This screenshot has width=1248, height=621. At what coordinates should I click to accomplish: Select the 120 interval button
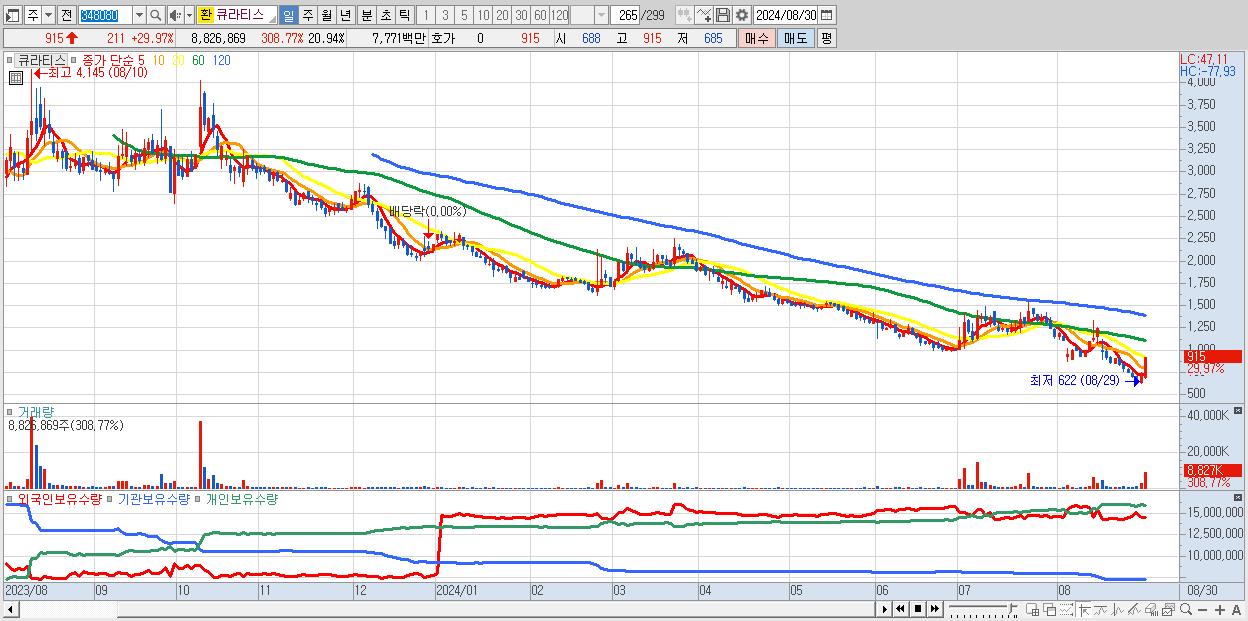pos(559,16)
